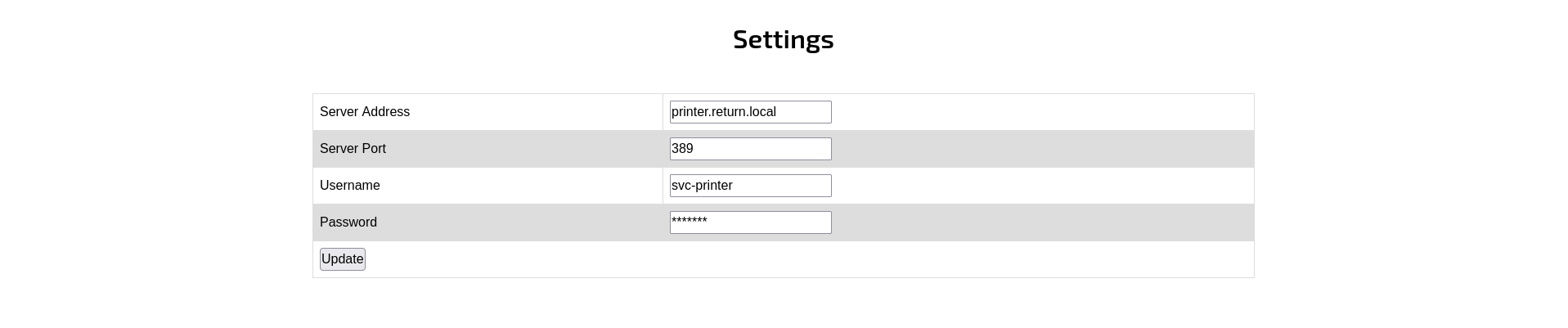The image size is (1568, 328).
Task: Click blank space right of Username field
Action: (1039, 186)
